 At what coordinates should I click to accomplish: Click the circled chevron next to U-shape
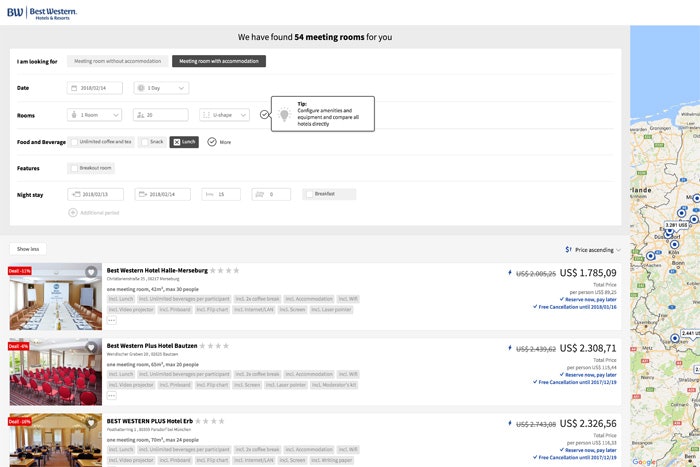pyautogui.click(x=264, y=115)
